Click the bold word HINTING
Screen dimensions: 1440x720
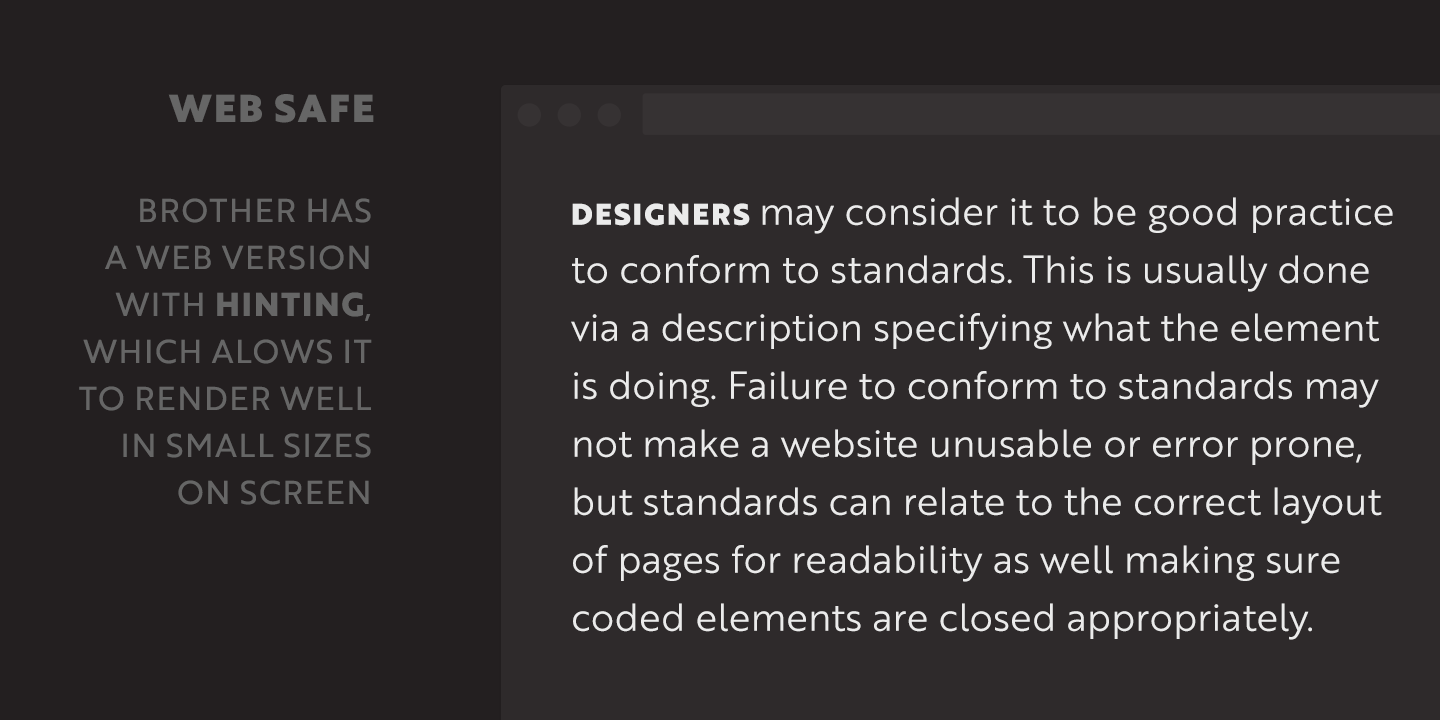tap(290, 305)
